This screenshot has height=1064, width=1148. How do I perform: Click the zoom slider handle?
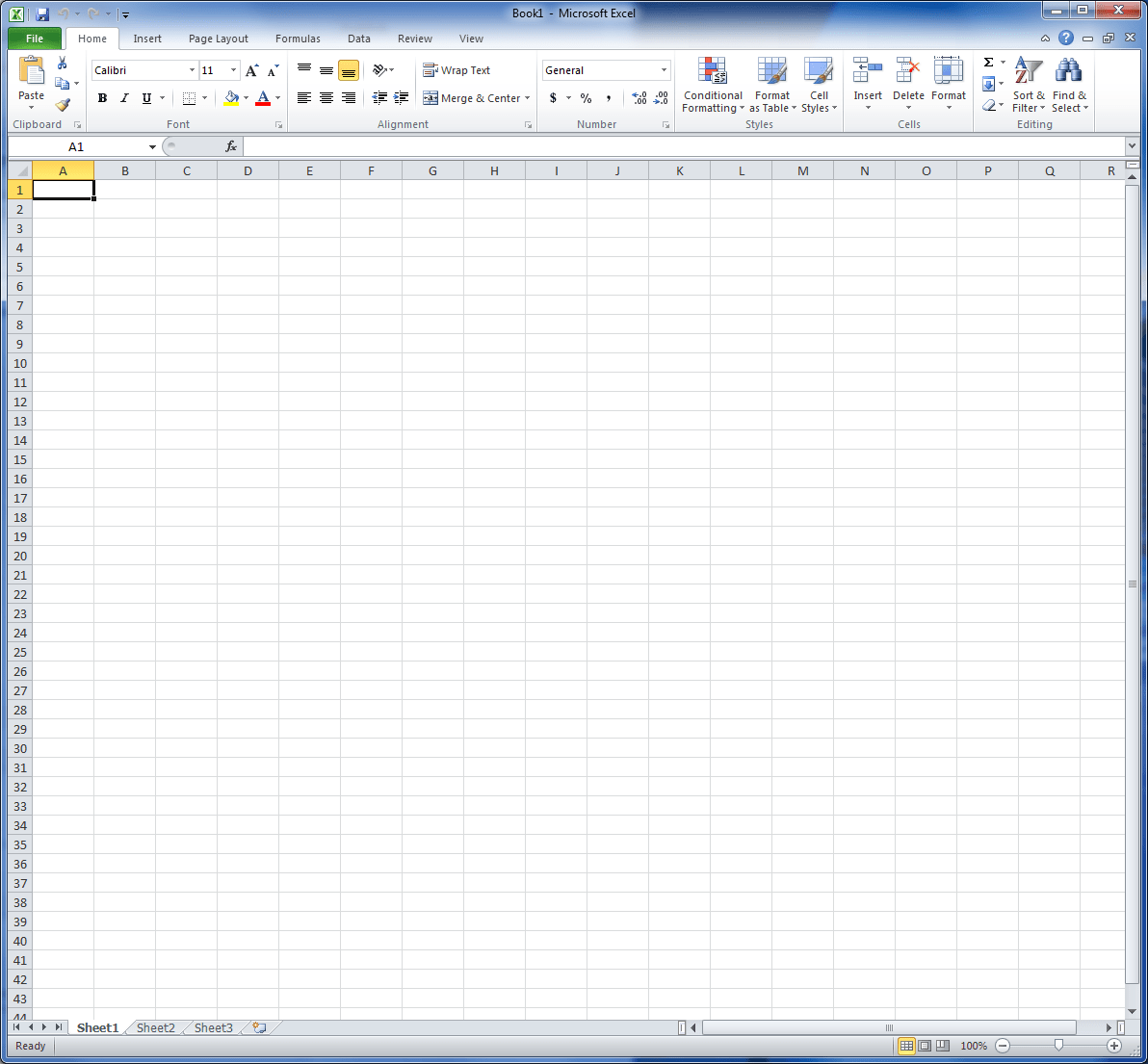(x=1058, y=1045)
